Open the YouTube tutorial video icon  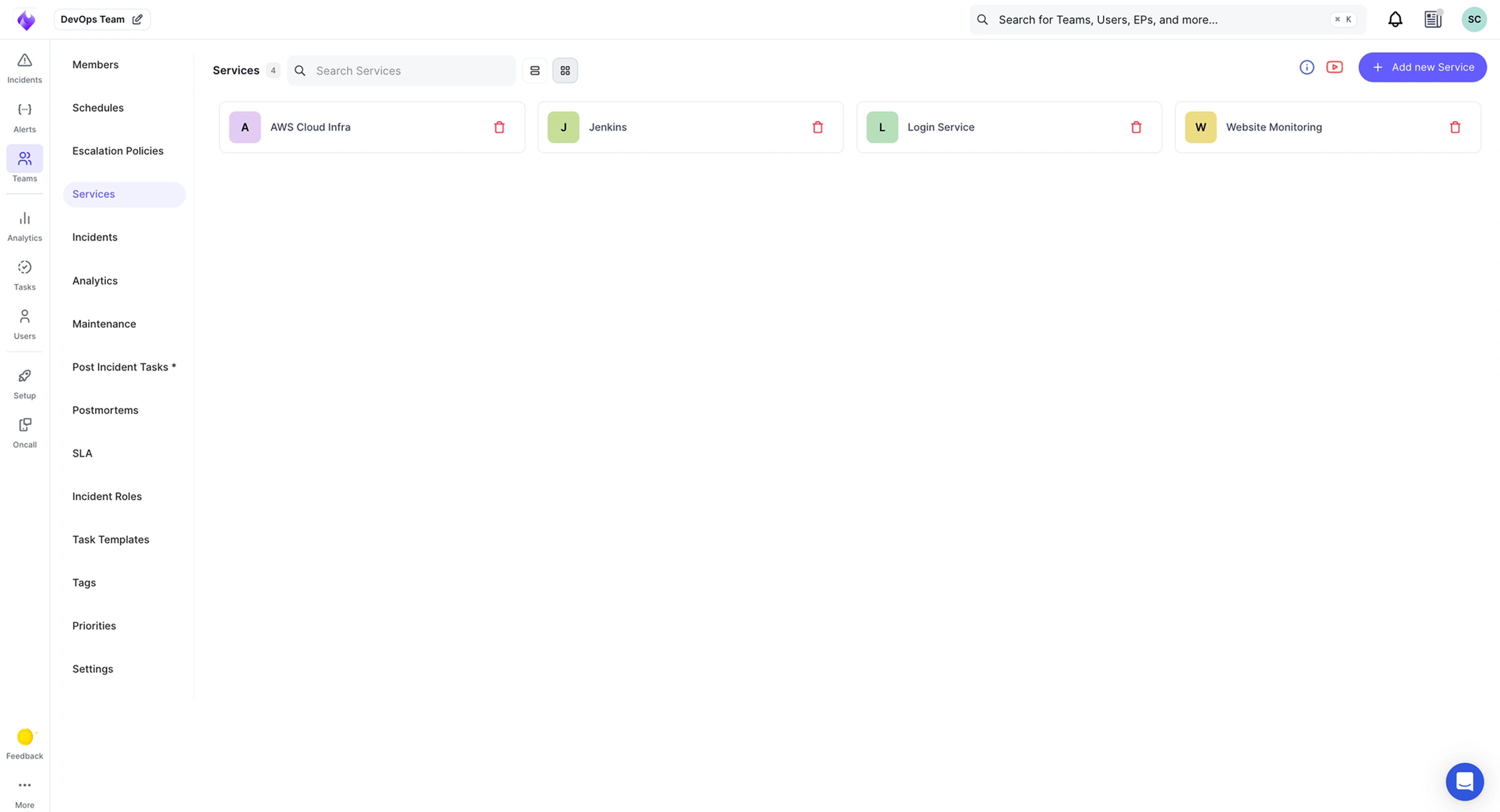click(1334, 67)
